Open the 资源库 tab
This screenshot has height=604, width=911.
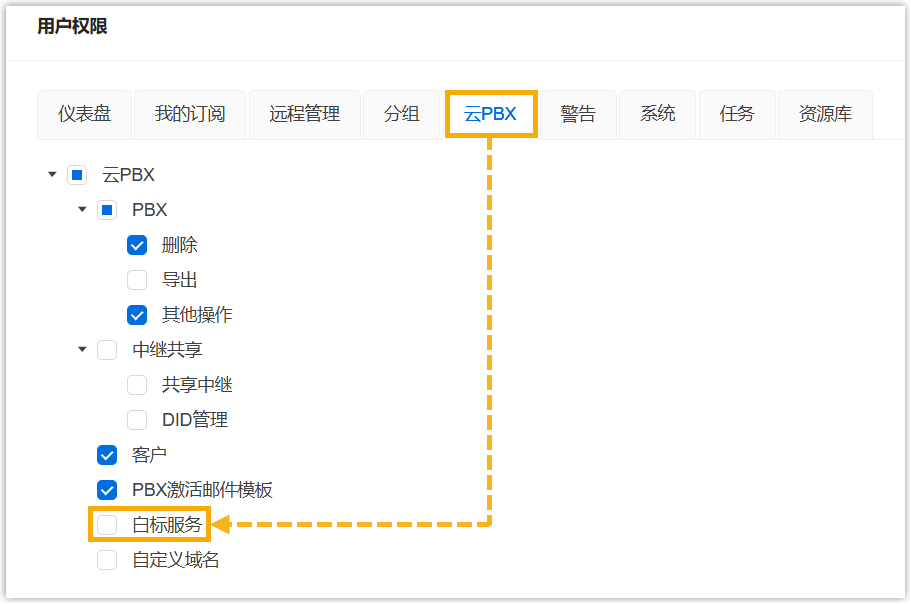pyautogui.click(x=825, y=114)
